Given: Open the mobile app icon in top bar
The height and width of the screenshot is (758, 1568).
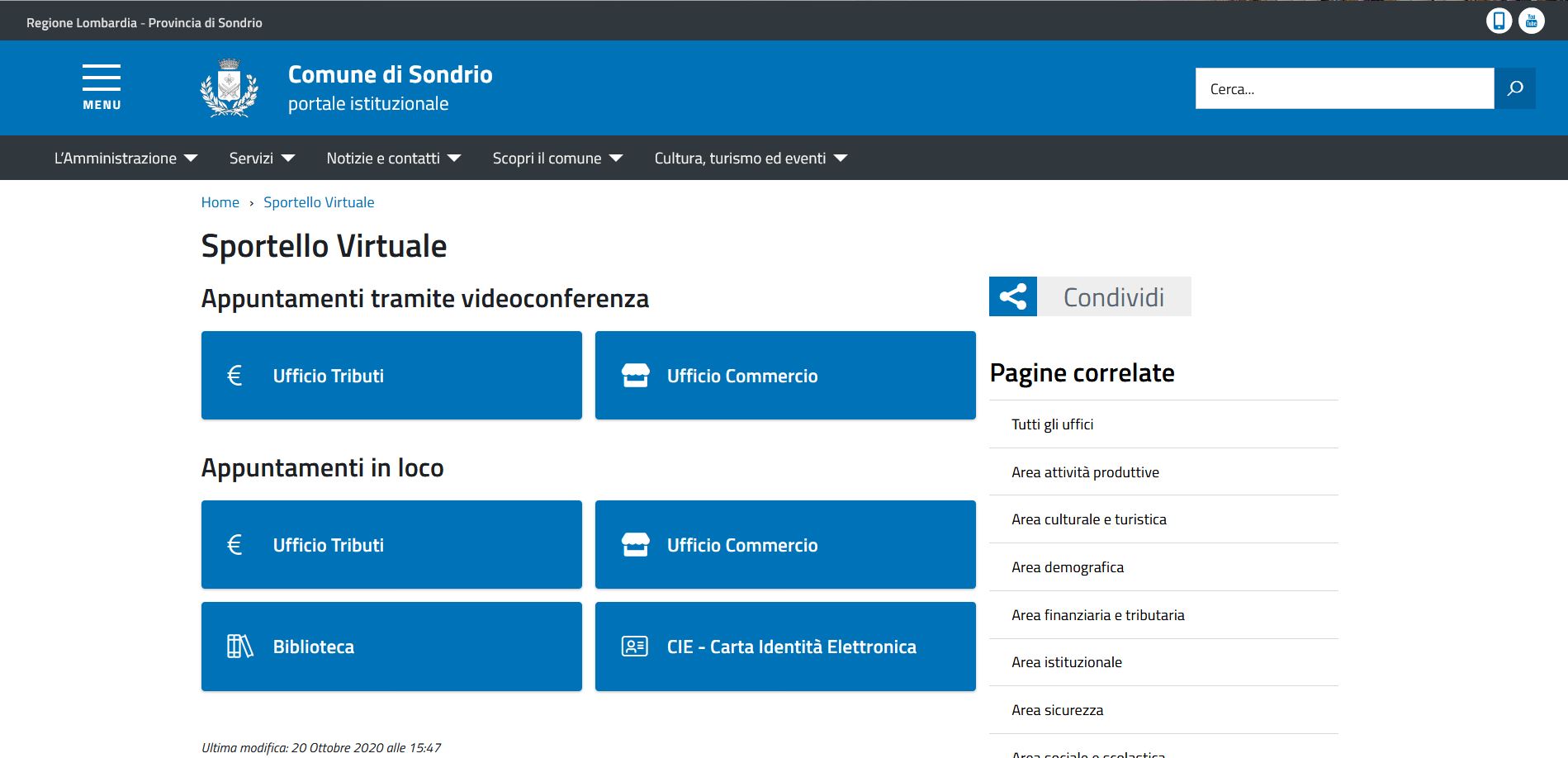Looking at the screenshot, I should tap(1499, 21).
